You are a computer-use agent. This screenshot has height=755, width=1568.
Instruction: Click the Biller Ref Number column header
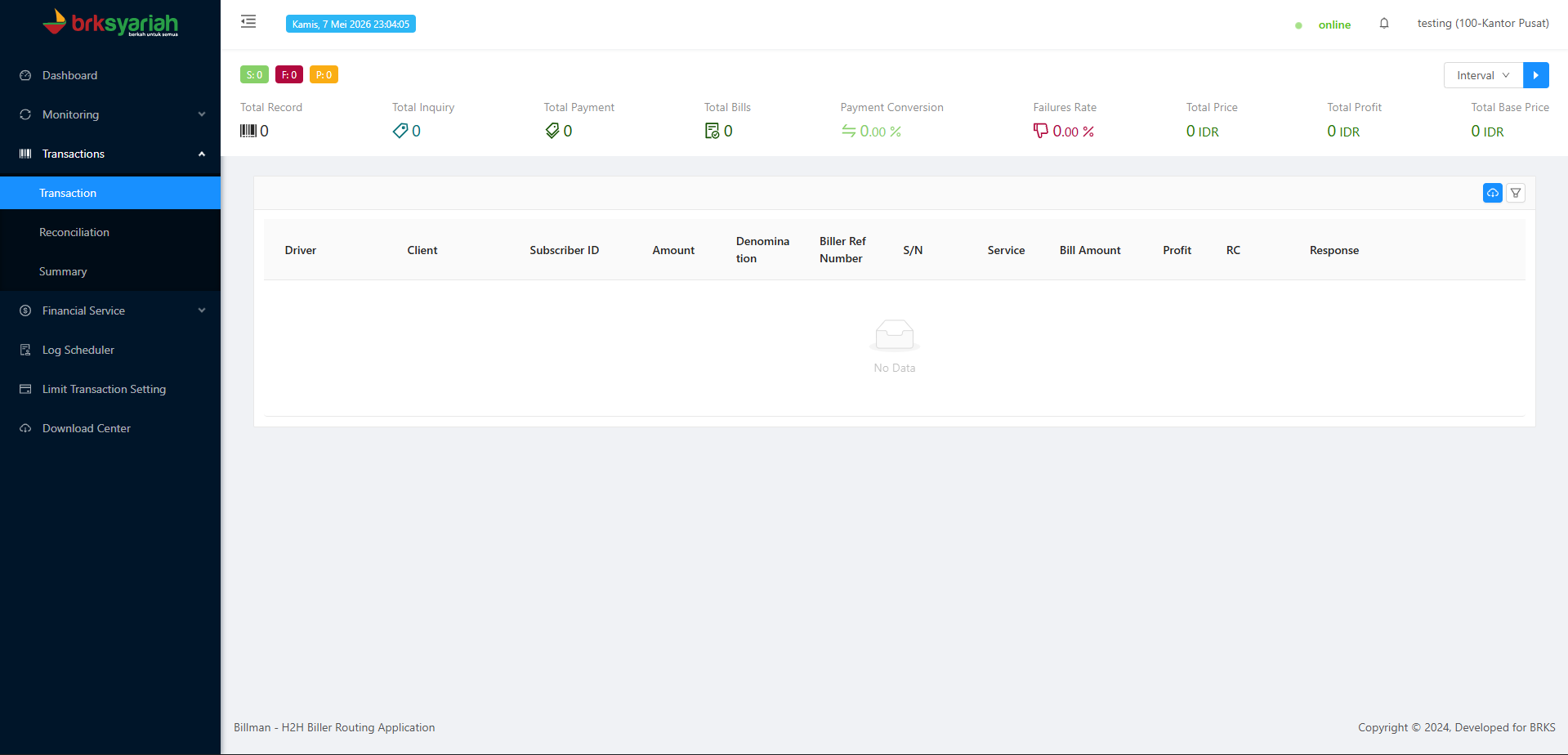pyautogui.click(x=842, y=250)
